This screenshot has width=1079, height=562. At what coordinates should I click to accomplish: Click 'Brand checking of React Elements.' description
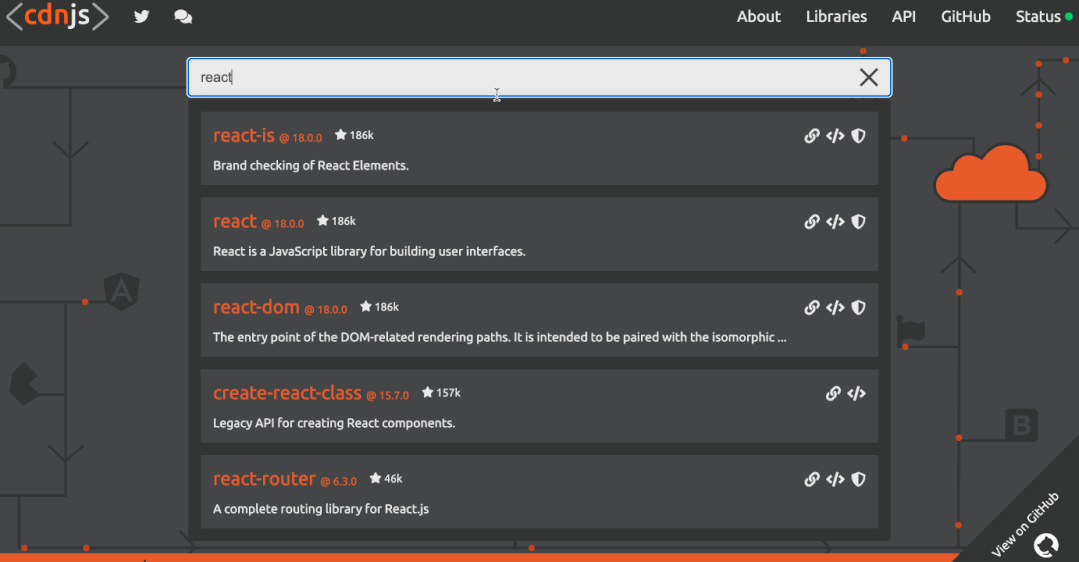tap(310, 166)
